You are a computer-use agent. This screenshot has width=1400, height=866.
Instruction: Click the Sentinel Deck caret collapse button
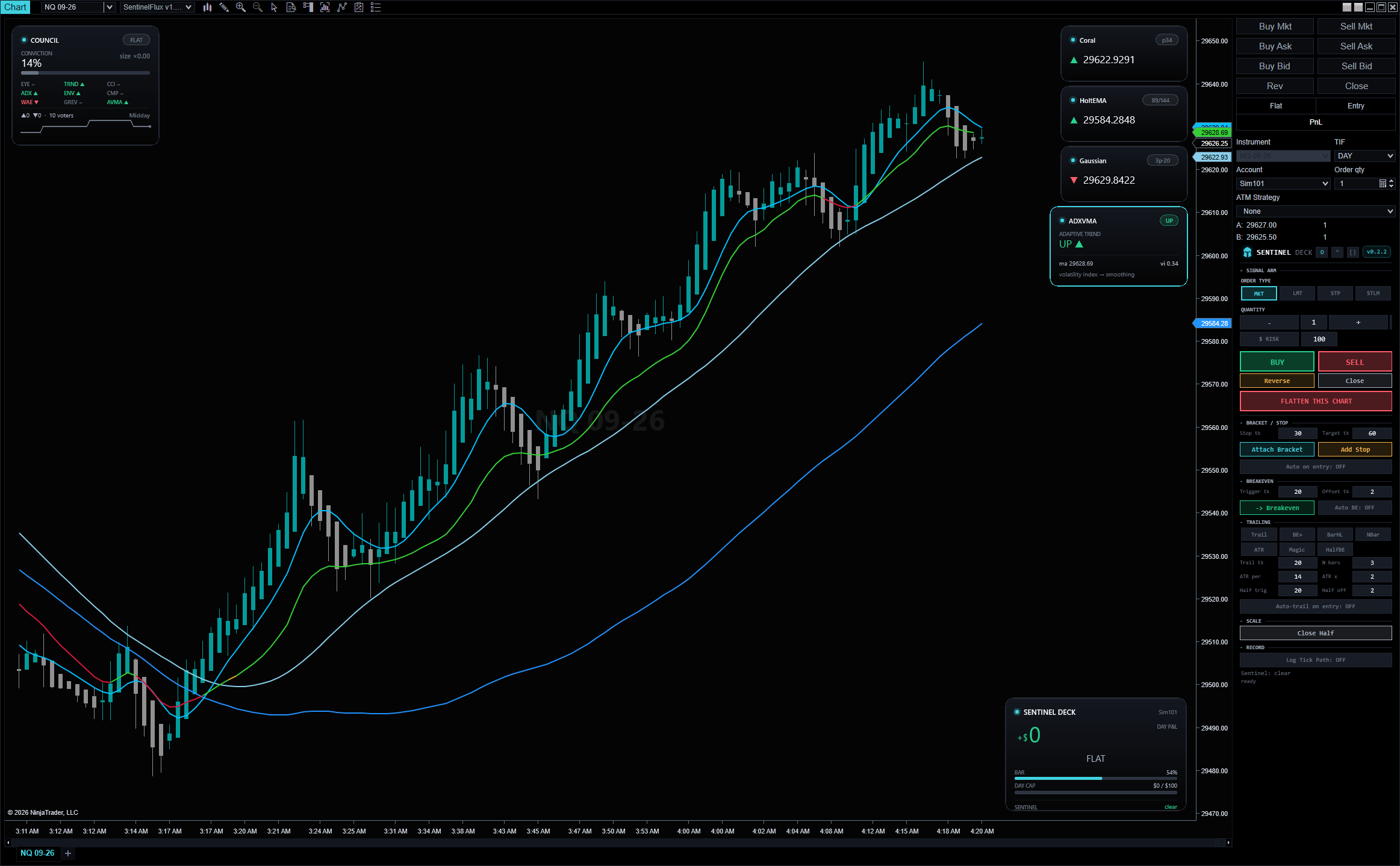[1337, 252]
